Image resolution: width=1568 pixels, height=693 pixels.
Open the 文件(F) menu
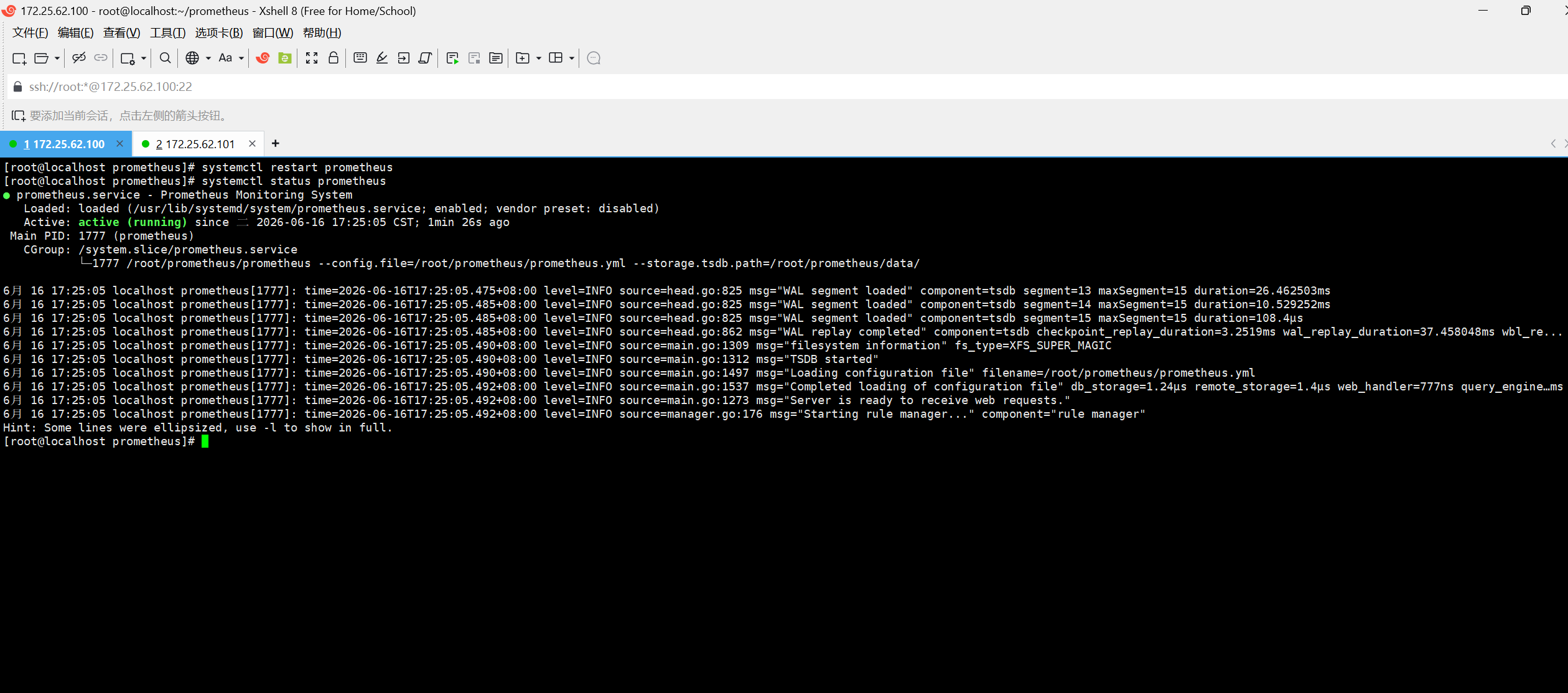[x=30, y=33]
